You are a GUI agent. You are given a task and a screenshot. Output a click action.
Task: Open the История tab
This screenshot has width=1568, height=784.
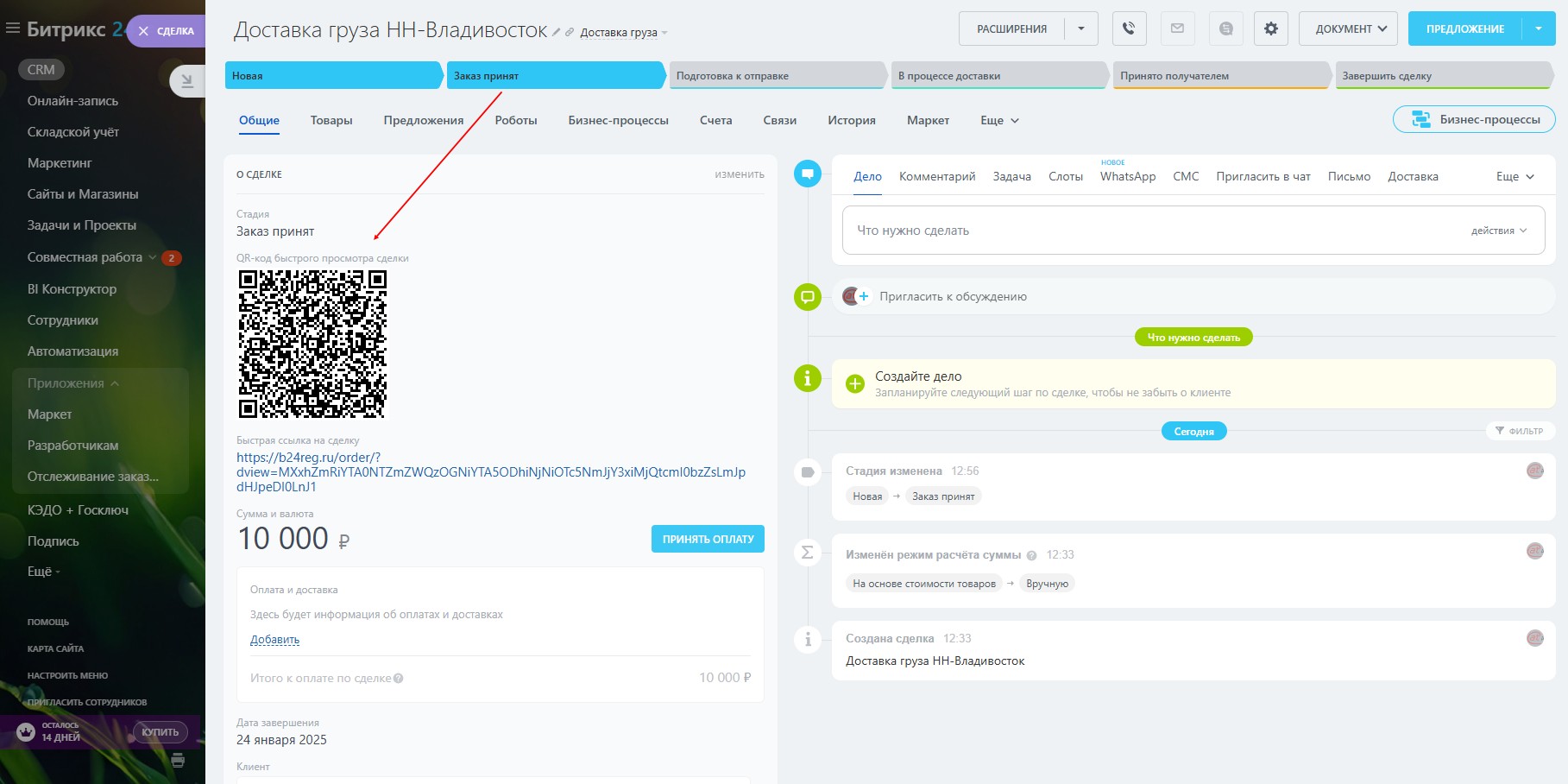852,121
